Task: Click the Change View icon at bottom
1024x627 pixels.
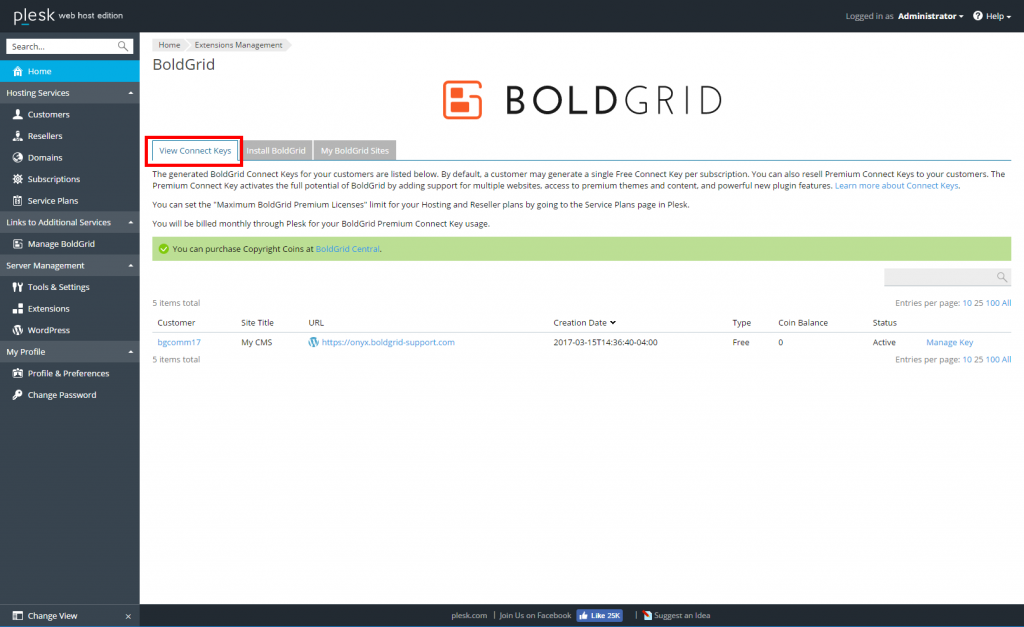Action: [x=18, y=615]
